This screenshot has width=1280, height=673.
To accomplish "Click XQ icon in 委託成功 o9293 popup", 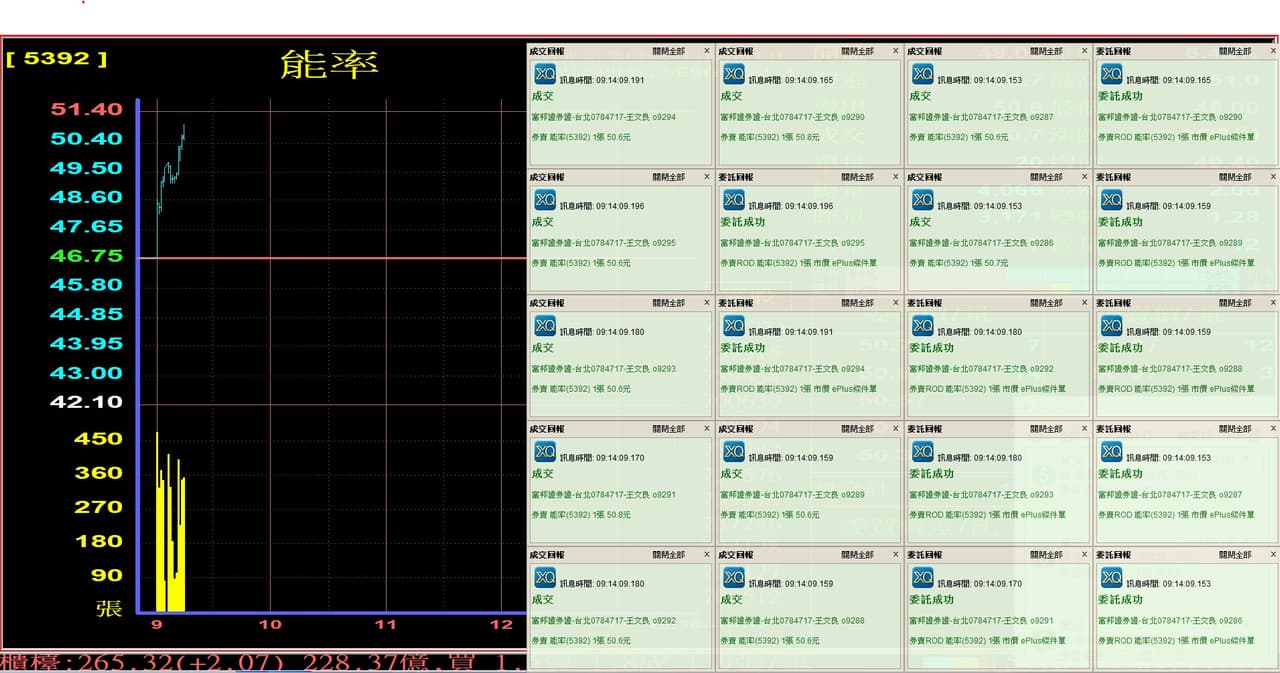I will (x=923, y=452).
